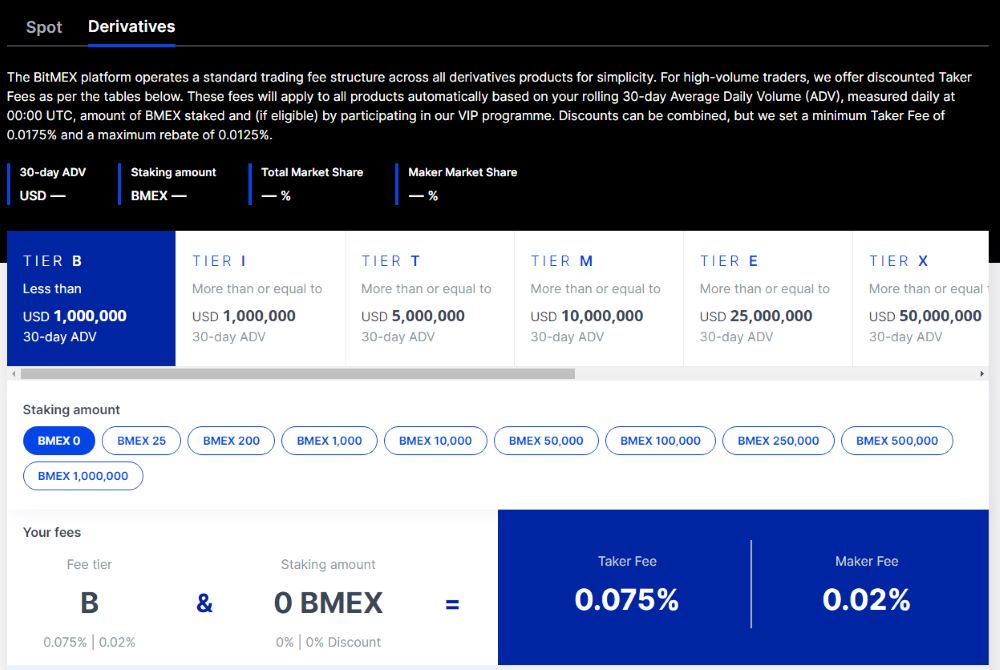Viewport: 1000px width, 670px height.
Task: Select the Tier E 25,000,000 card
Action: 767,298
